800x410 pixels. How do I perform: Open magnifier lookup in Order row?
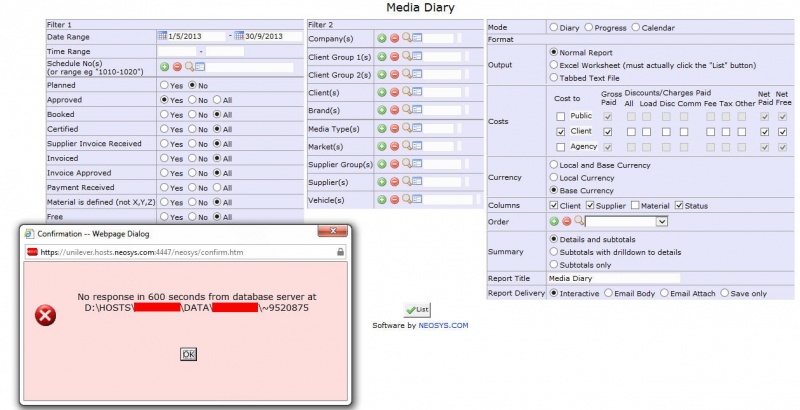click(579, 221)
